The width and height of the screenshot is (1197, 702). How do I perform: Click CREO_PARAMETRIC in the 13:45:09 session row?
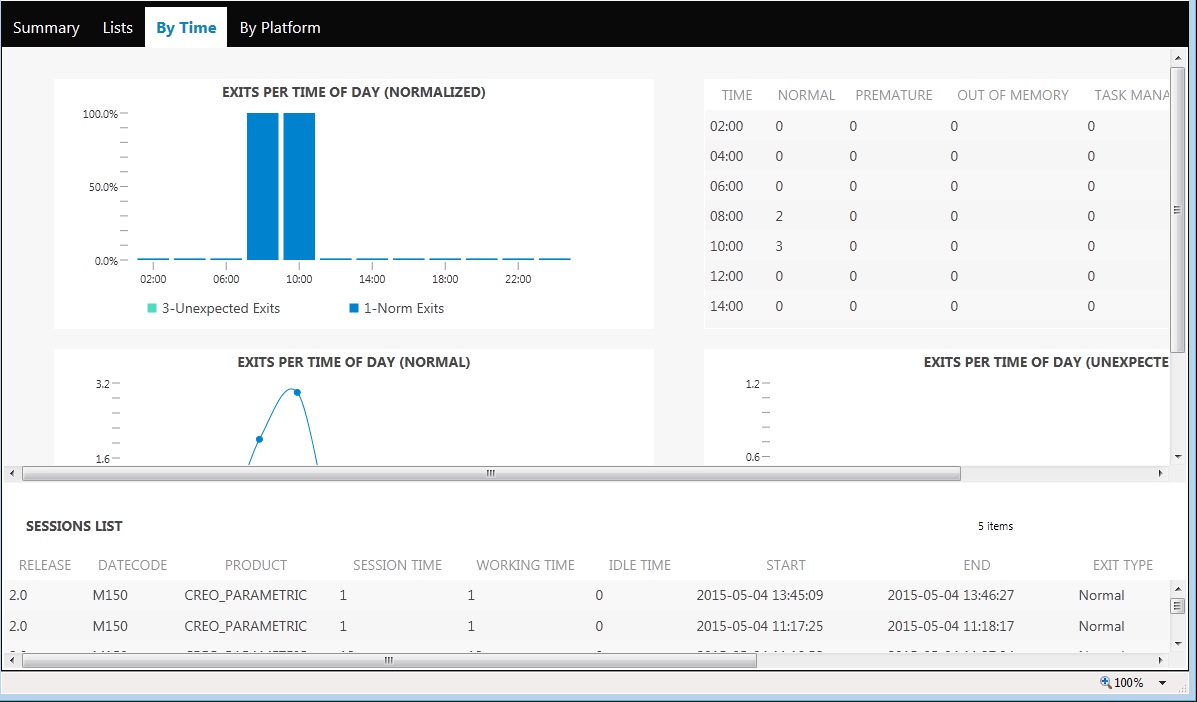click(246, 595)
